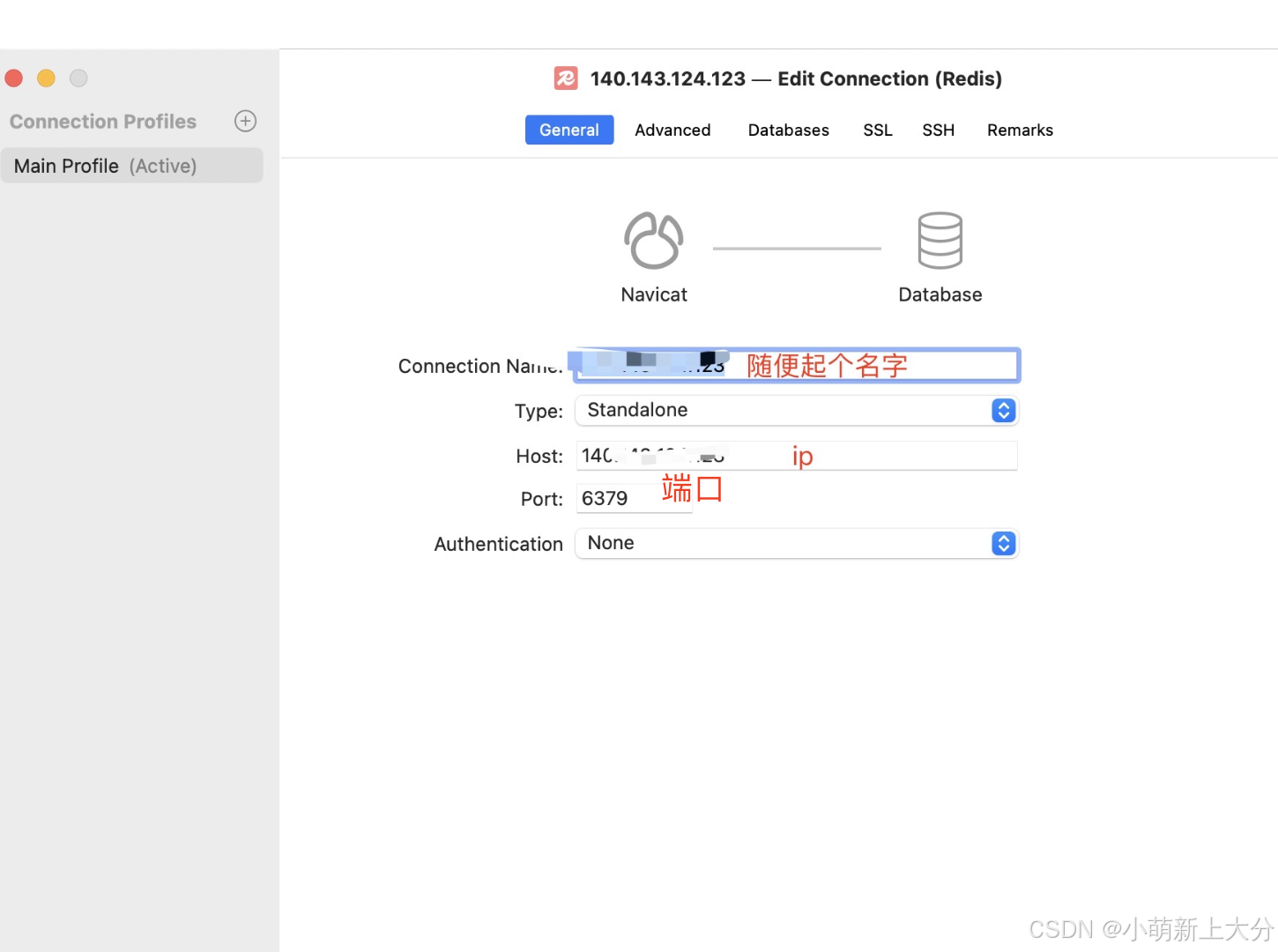Open the Databases tab
This screenshot has height=952, width=1278.
click(x=788, y=130)
